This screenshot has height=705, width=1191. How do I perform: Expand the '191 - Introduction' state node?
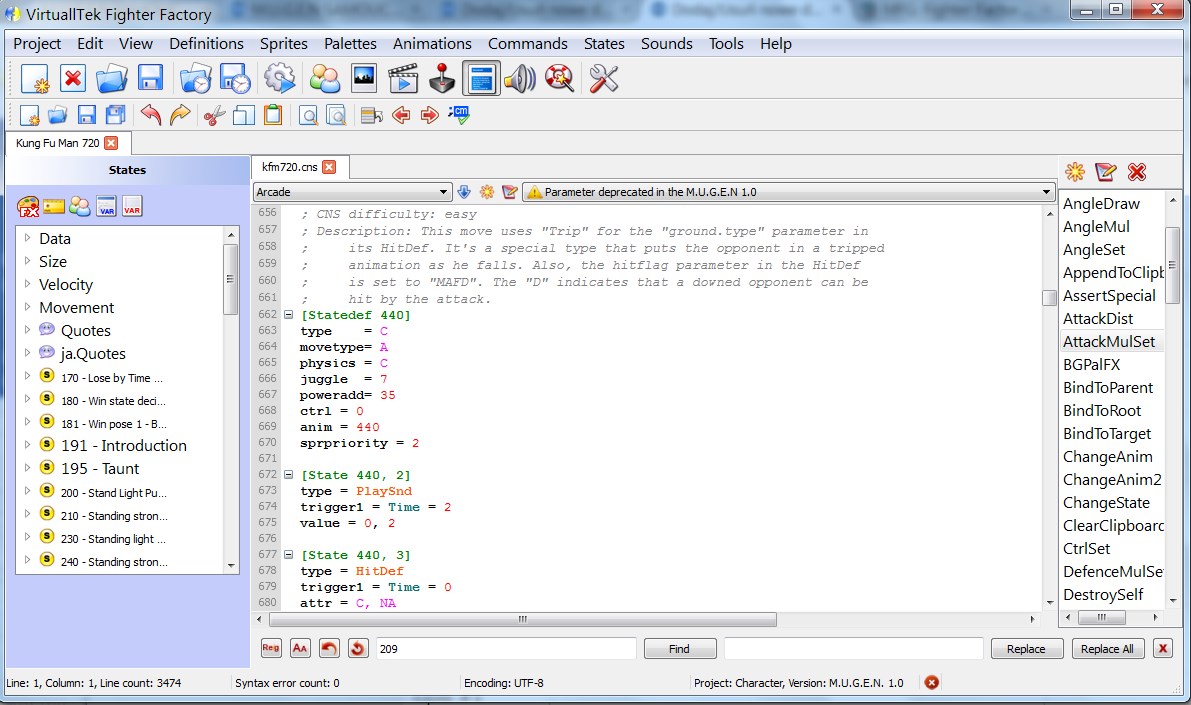[x=27, y=444]
